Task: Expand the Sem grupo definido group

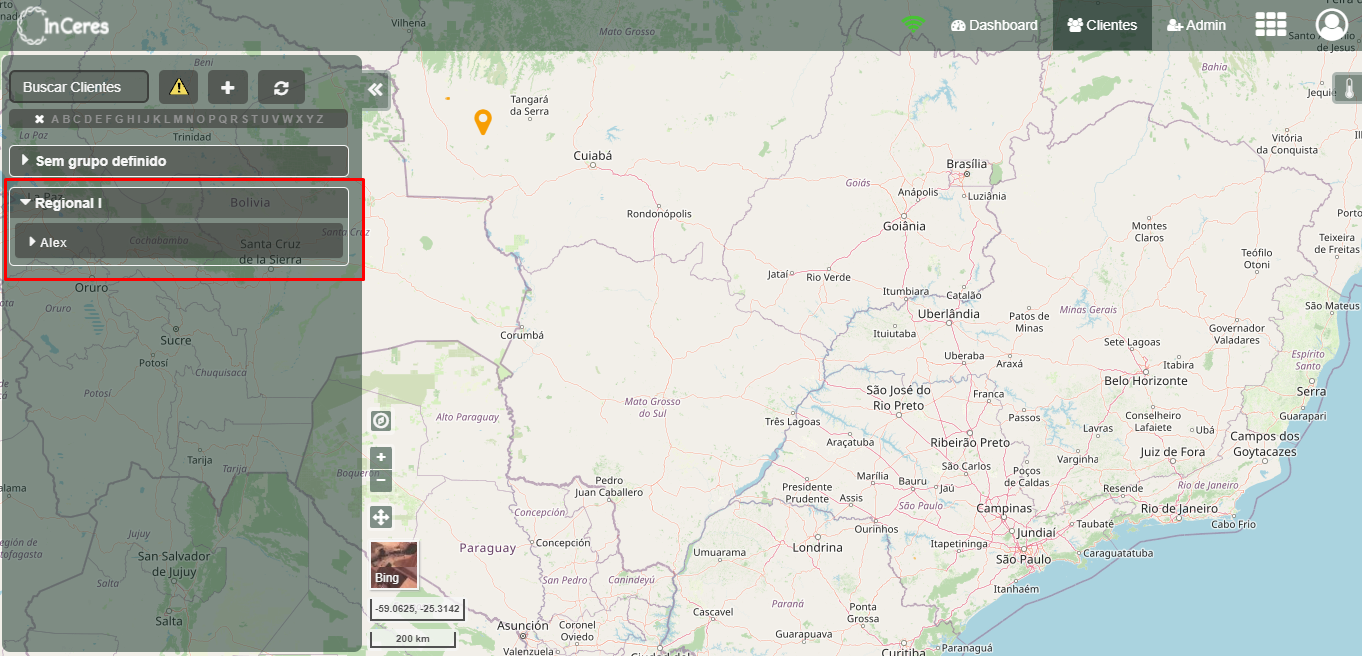Action: 179,161
